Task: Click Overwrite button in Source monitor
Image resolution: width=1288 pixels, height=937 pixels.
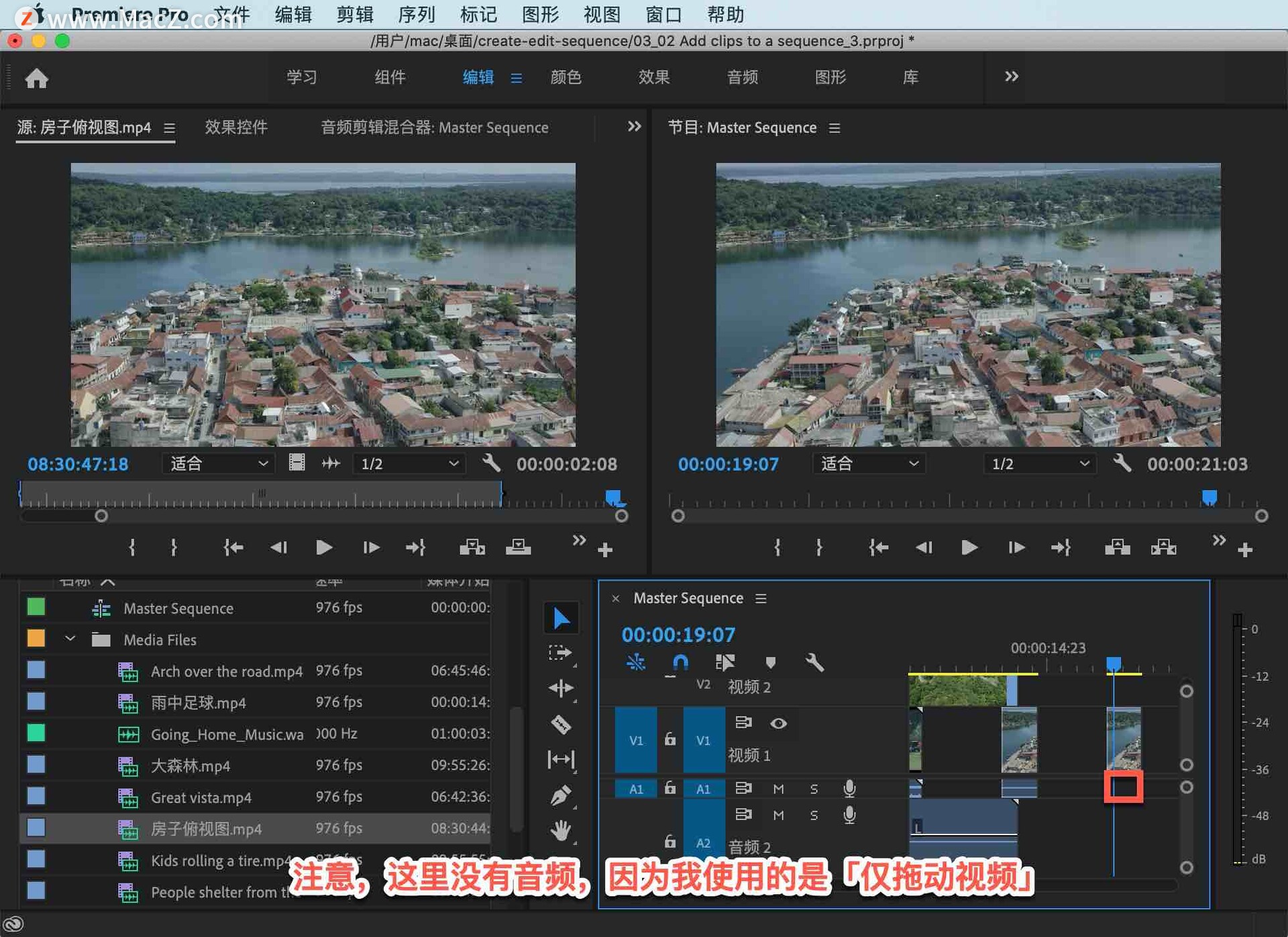Action: click(518, 547)
